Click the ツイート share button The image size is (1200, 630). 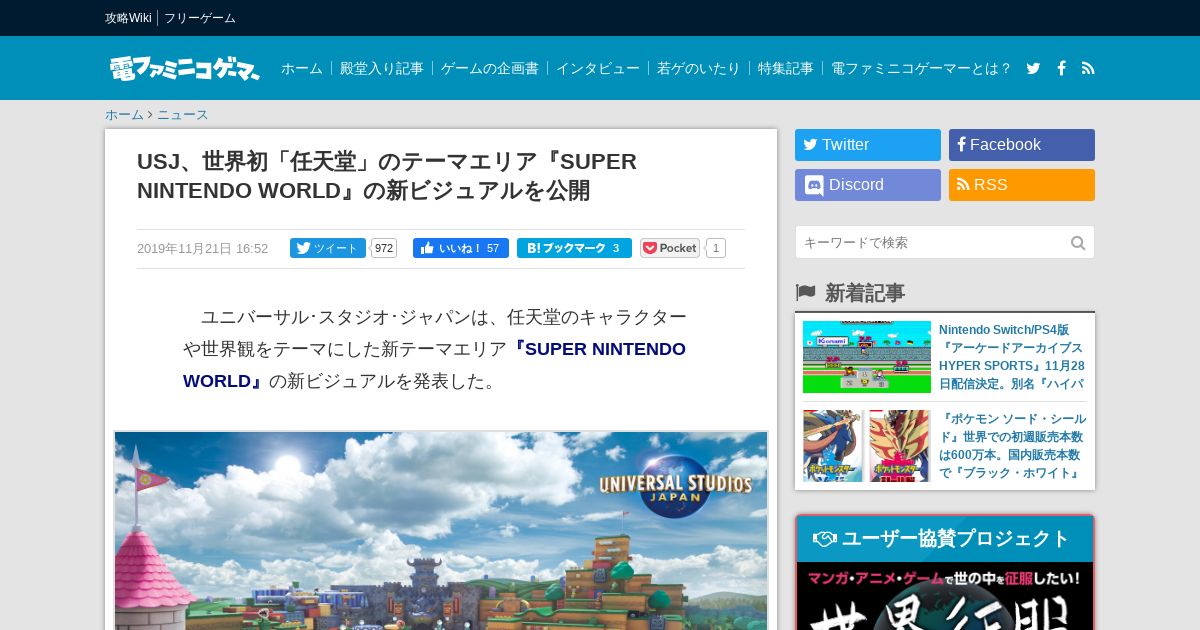pyautogui.click(x=328, y=248)
